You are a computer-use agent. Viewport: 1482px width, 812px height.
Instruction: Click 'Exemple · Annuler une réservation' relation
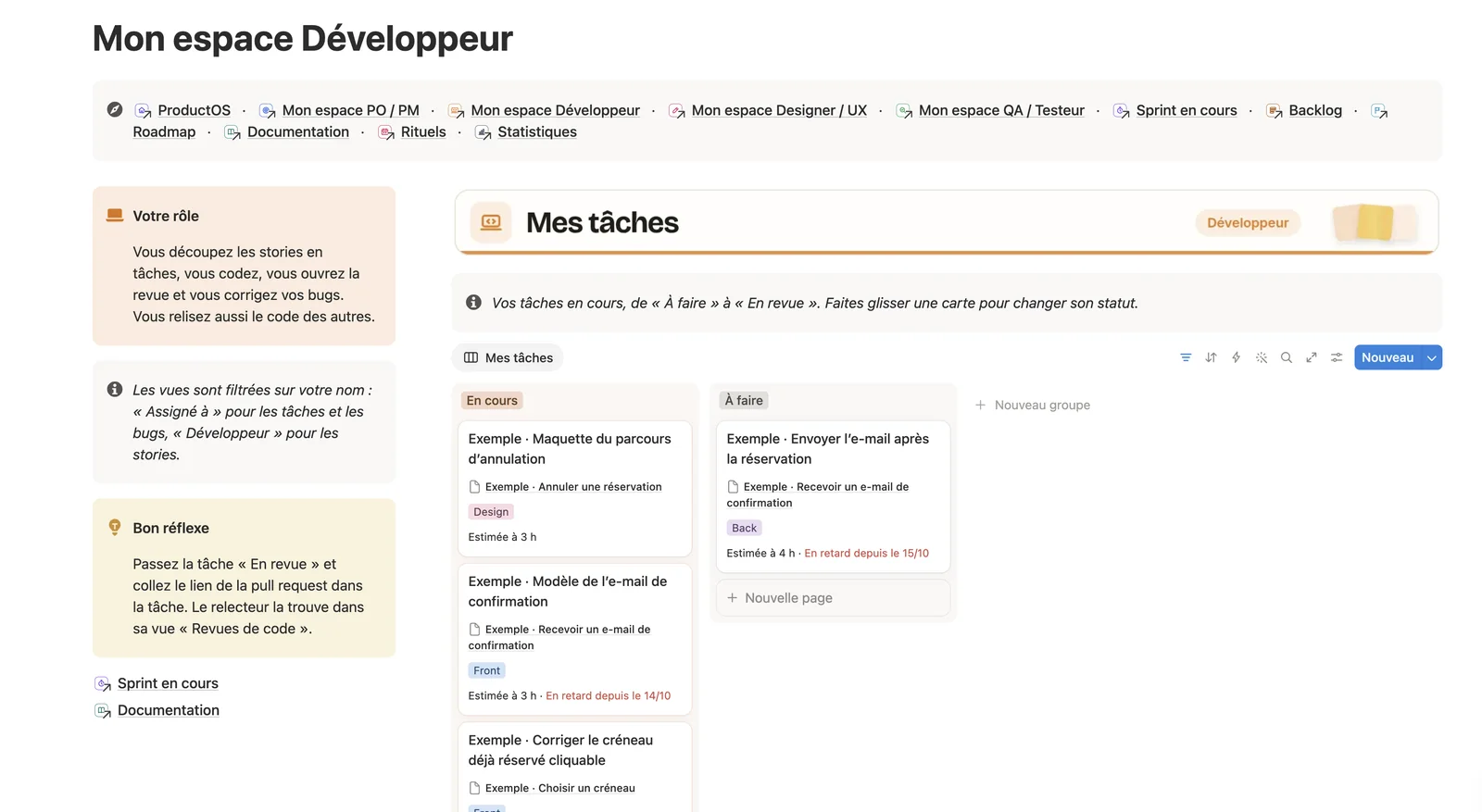coord(565,487)
